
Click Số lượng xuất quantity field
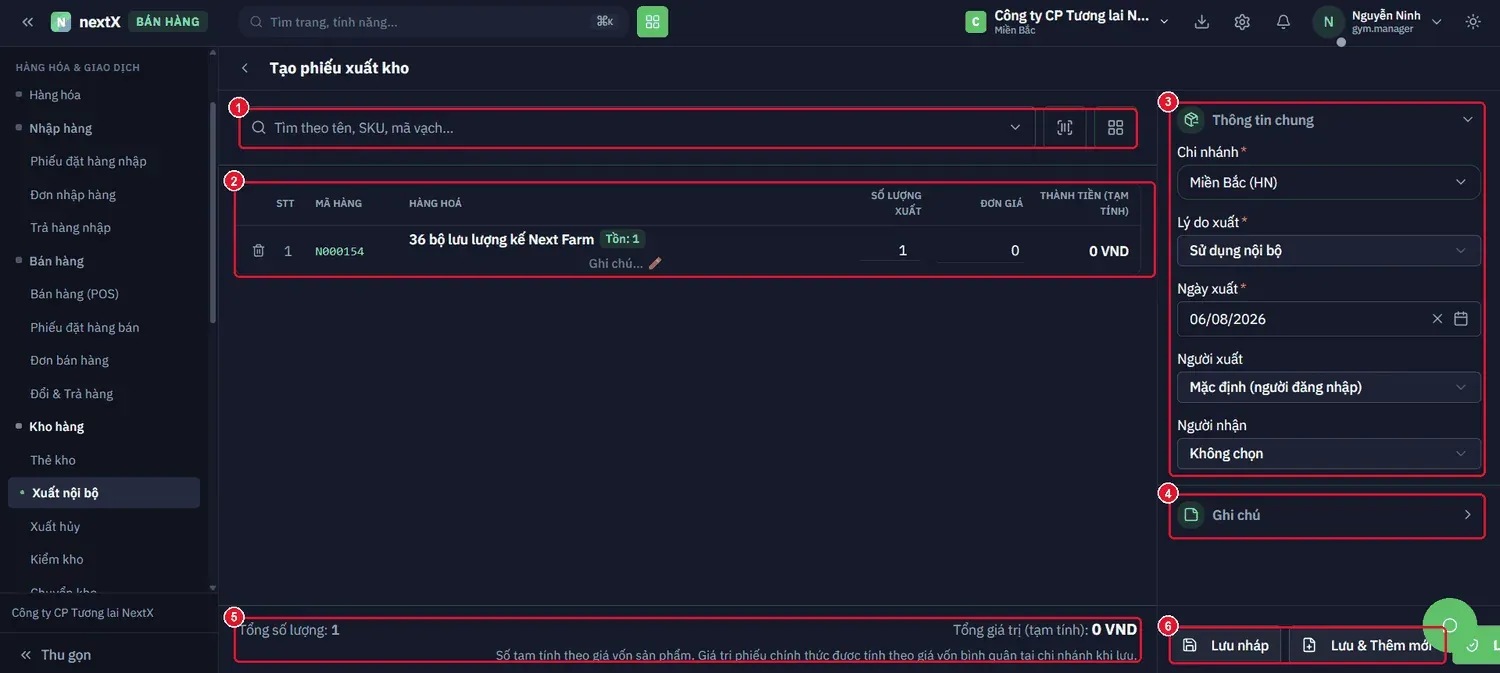tap(890, 250)
